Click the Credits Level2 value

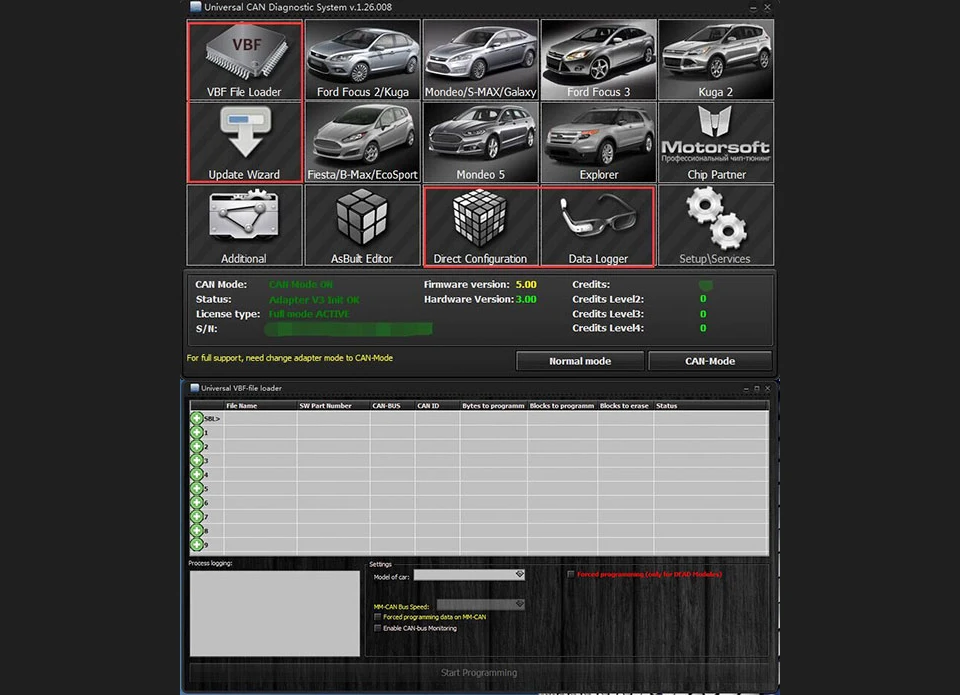pos(703,299)
